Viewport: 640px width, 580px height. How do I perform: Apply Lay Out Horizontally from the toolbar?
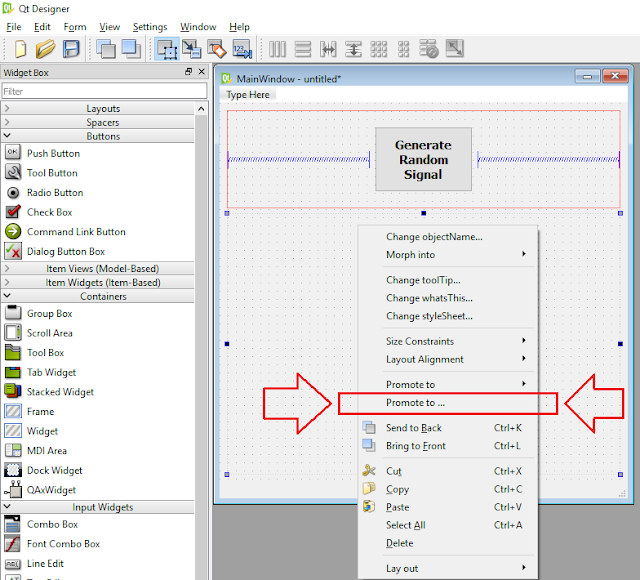pos(278,49)
